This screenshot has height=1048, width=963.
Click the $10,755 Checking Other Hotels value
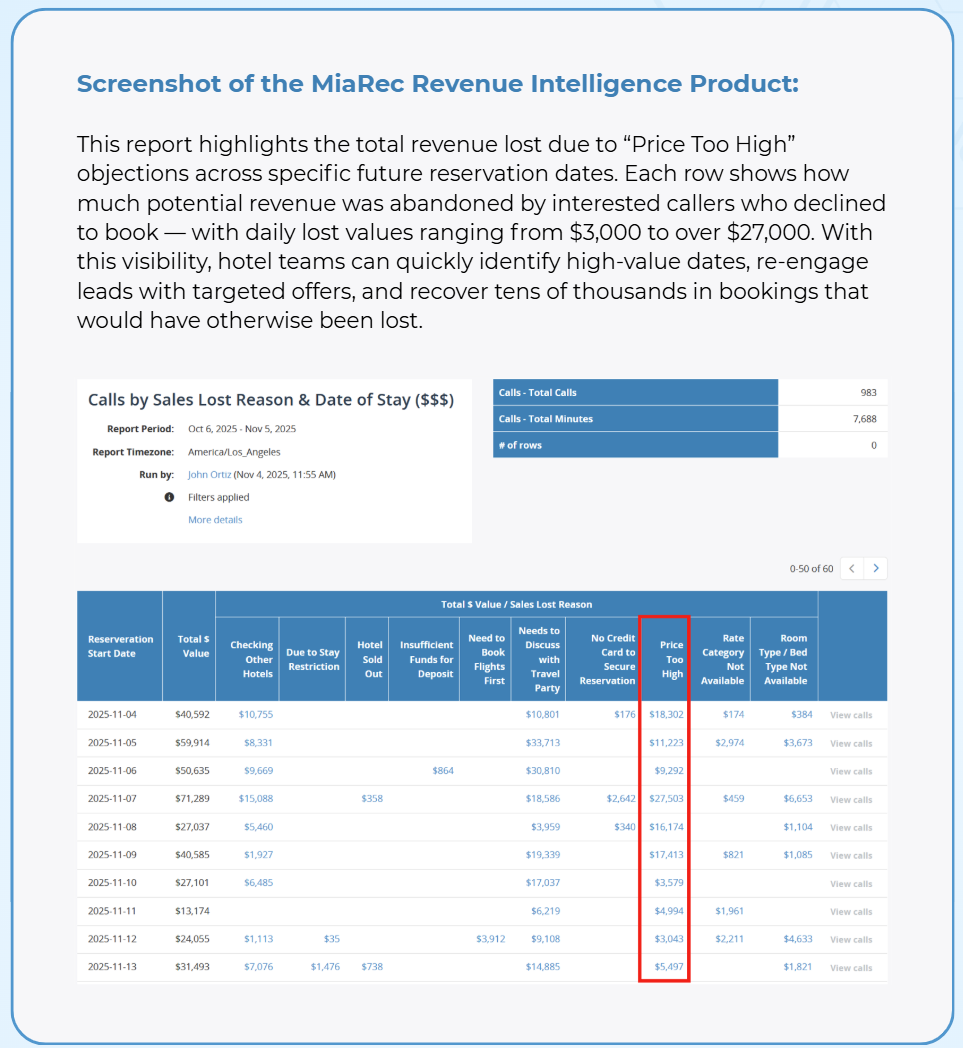click(x=255, y=715)
